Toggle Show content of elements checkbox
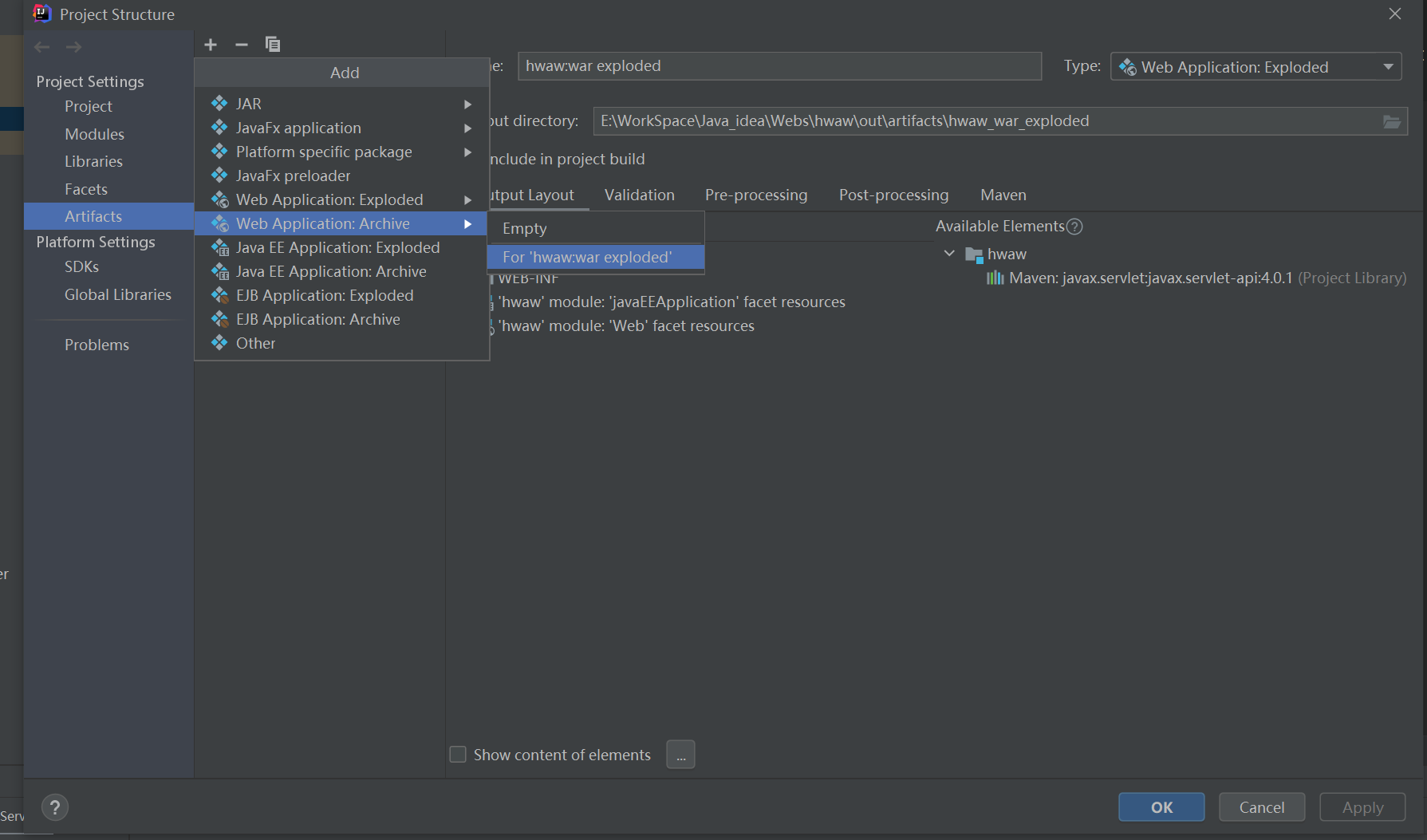 coord(458,755)
